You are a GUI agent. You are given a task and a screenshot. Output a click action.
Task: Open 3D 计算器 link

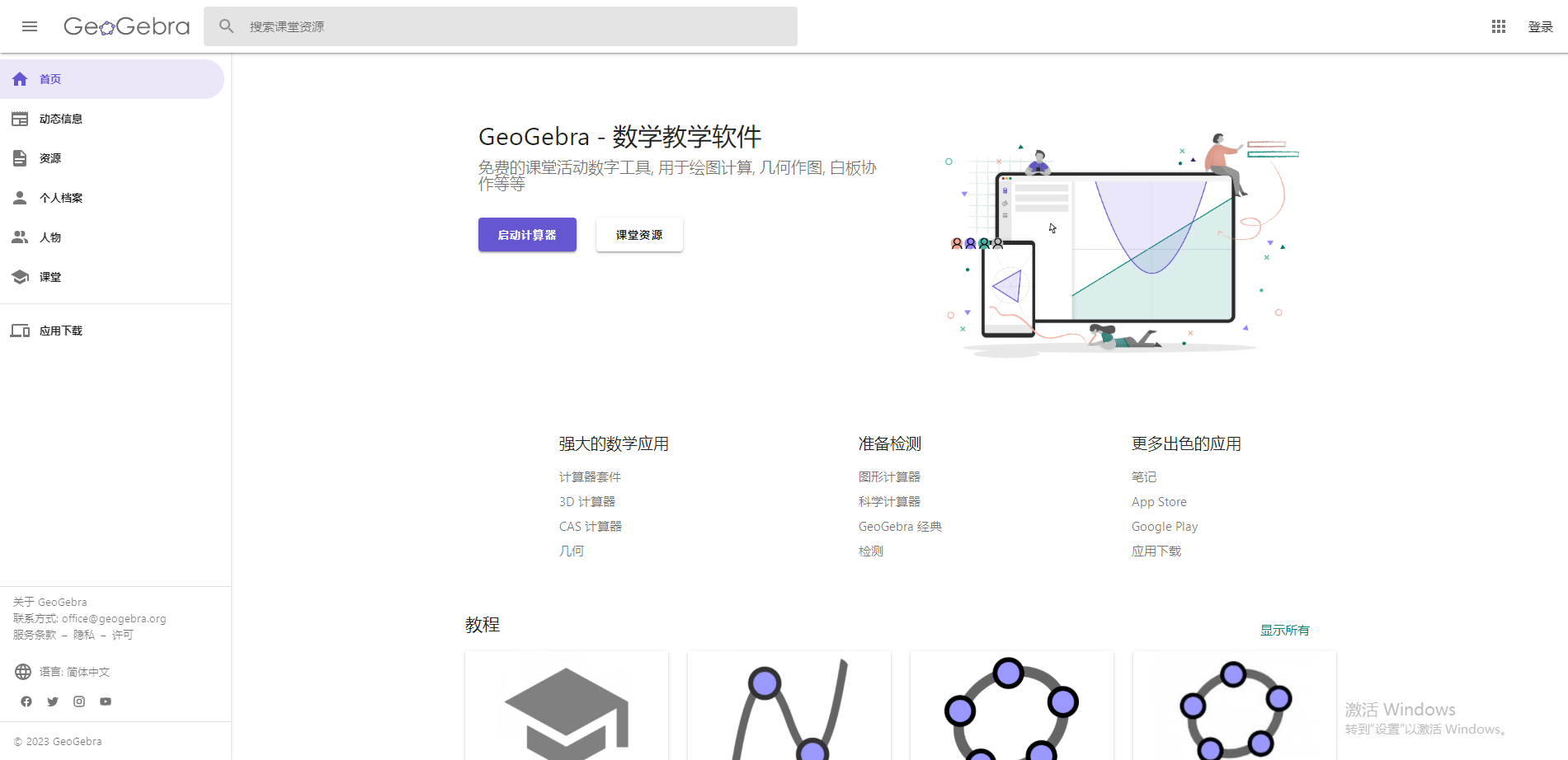[587, 502]
